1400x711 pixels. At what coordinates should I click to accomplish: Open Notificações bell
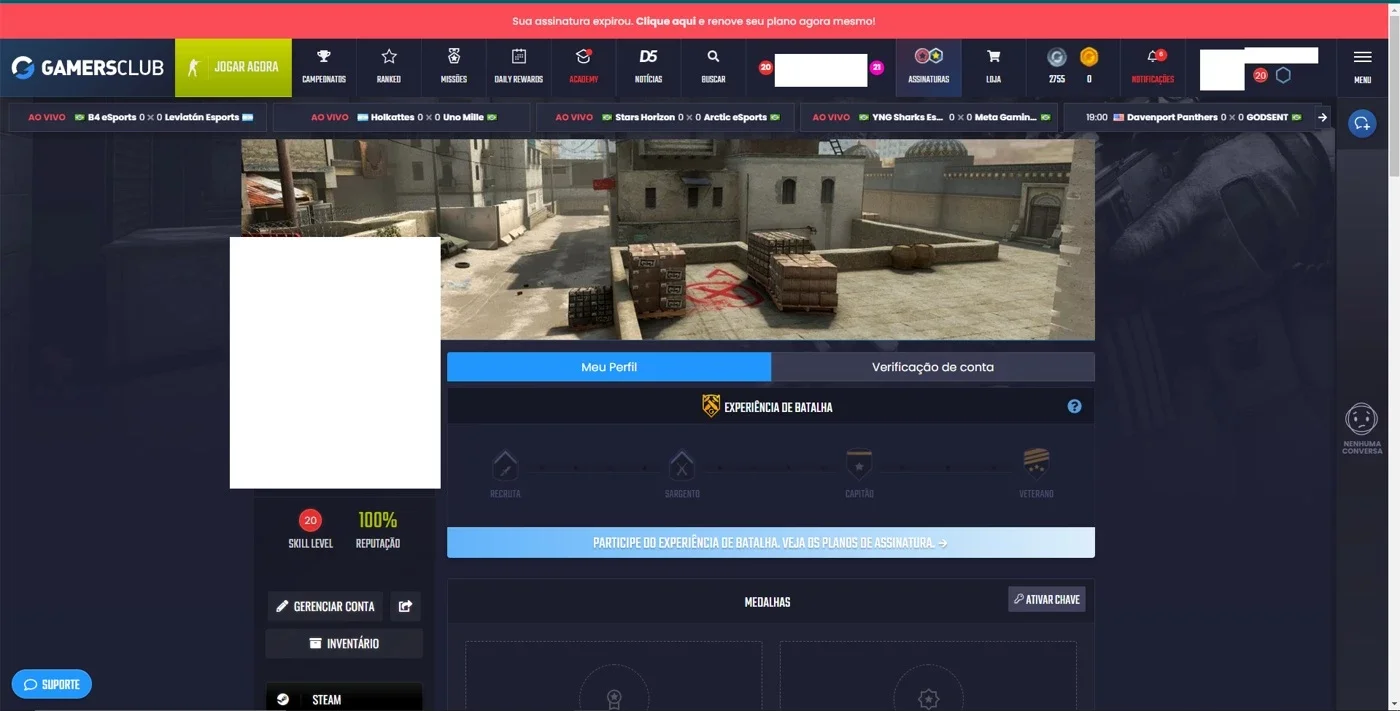(1153, 67)
